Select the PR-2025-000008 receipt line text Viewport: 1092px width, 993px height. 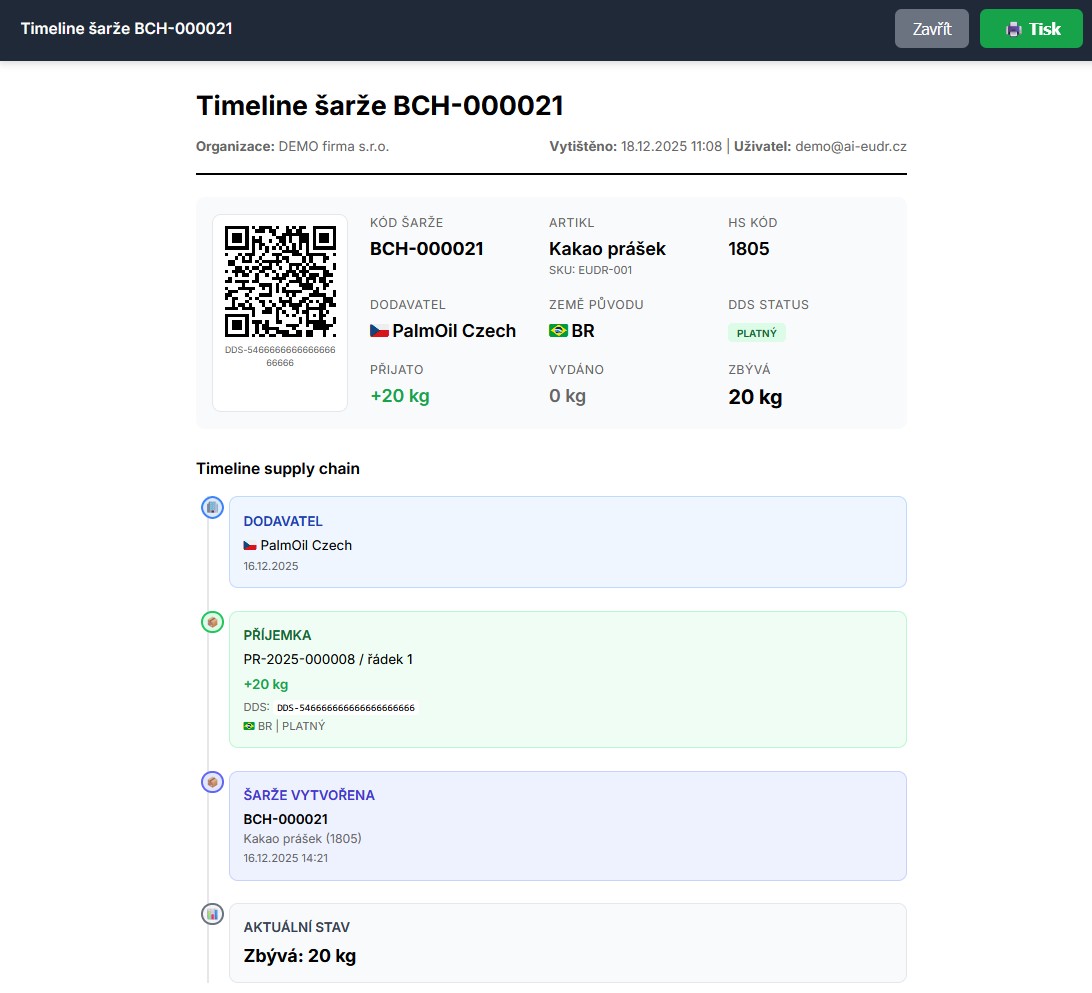click(x=328, y=659)
